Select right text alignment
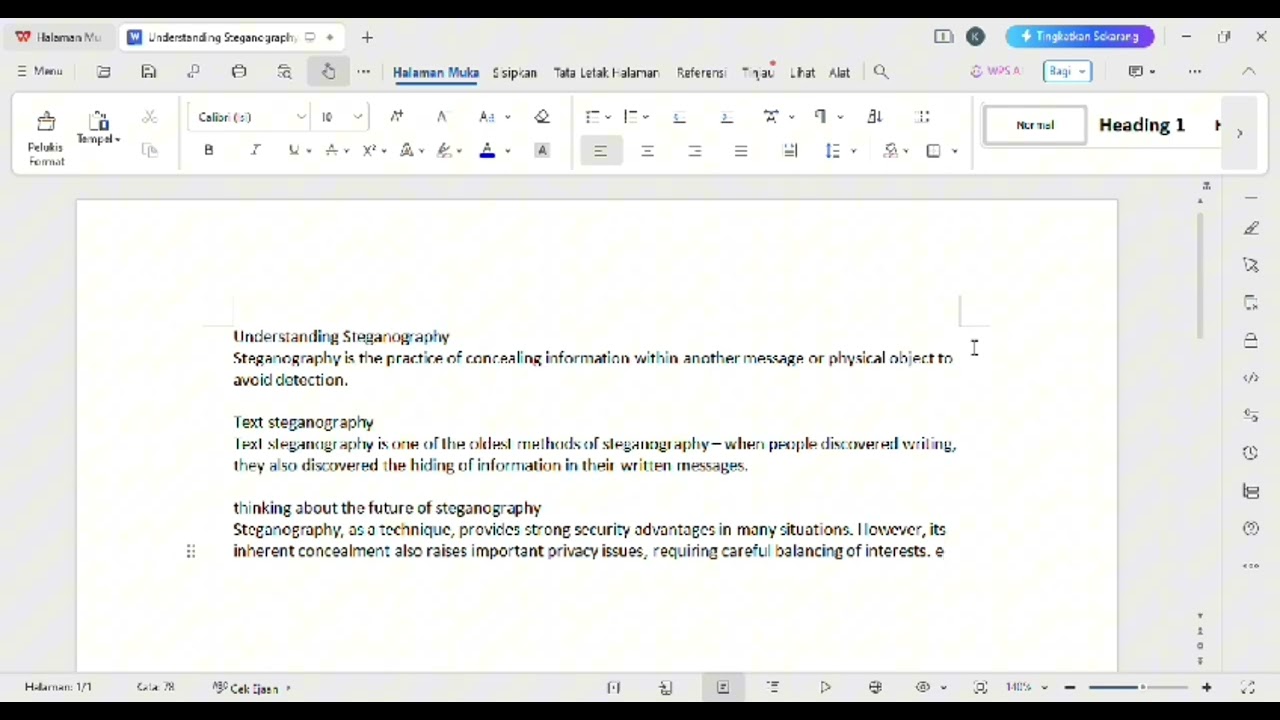Image resolution: width=1280 pixels, height=720 pixels. (x=695, y=150)
